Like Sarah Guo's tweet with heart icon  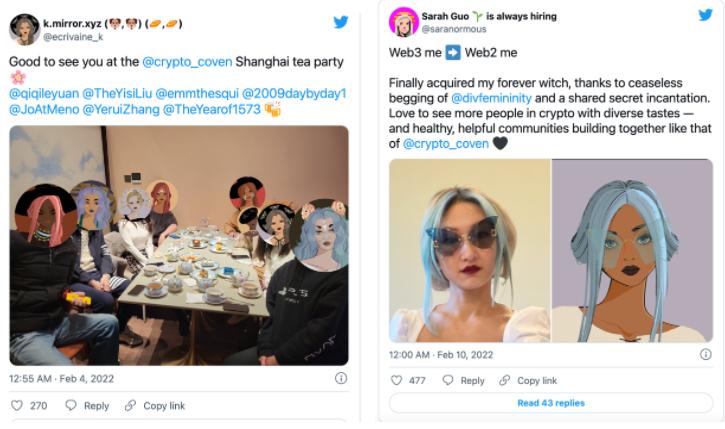(x=396, y=380)
